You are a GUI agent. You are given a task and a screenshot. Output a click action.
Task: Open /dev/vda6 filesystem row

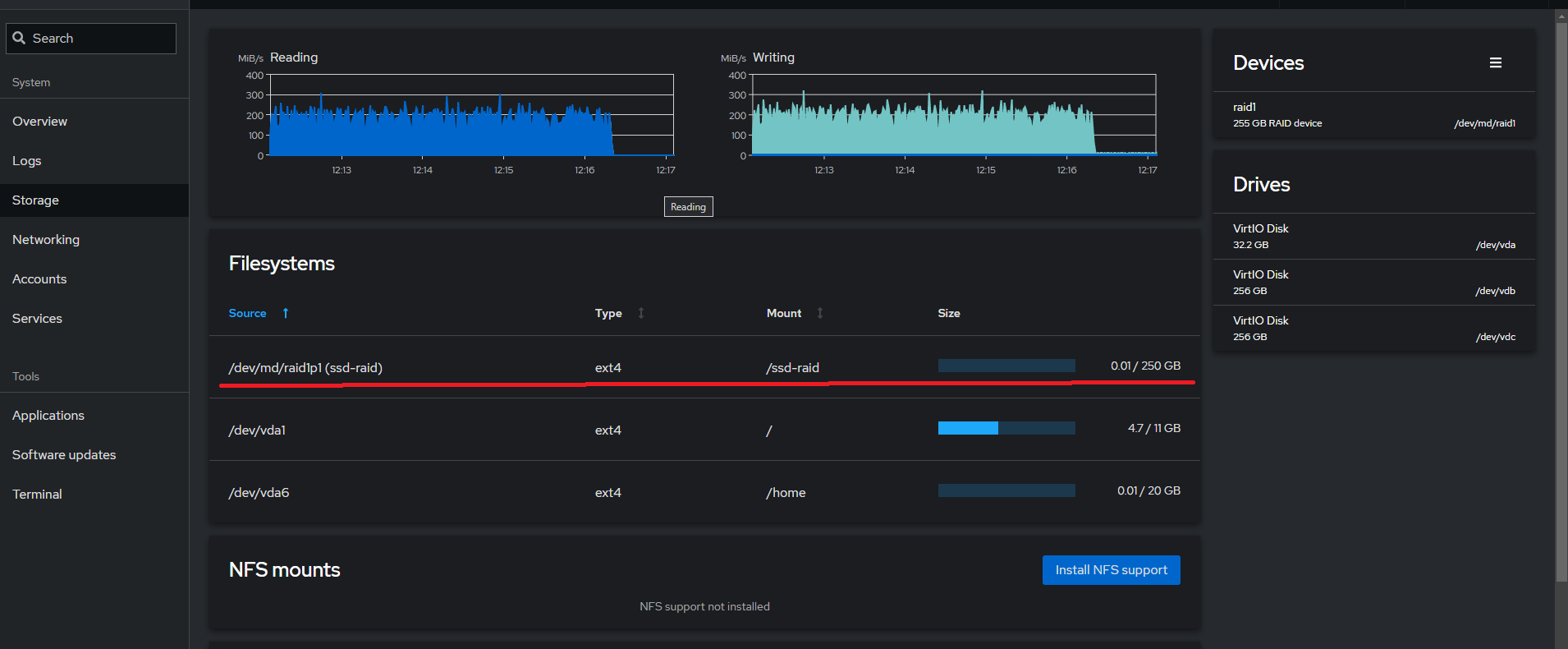[704, 492]
